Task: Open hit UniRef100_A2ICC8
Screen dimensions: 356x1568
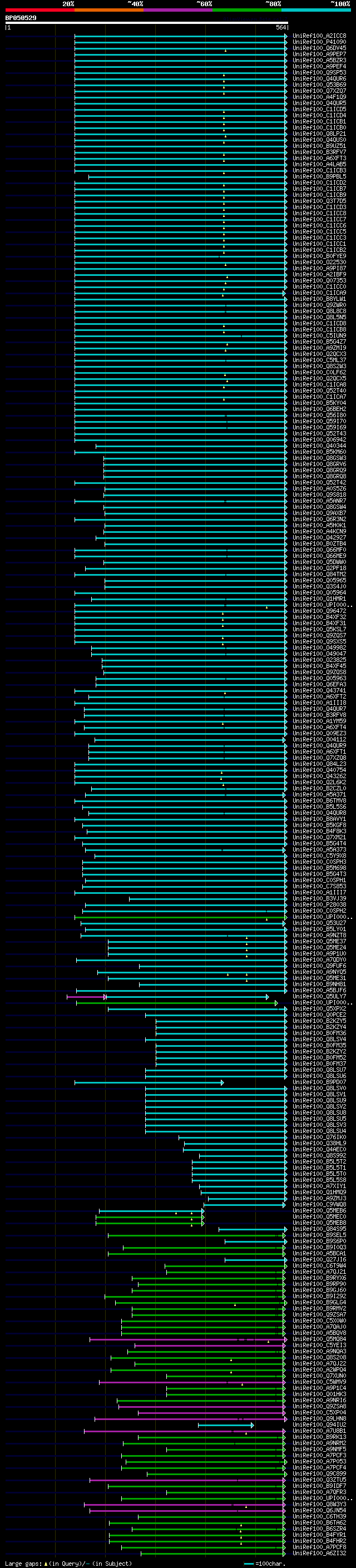Action: (319, 36)
